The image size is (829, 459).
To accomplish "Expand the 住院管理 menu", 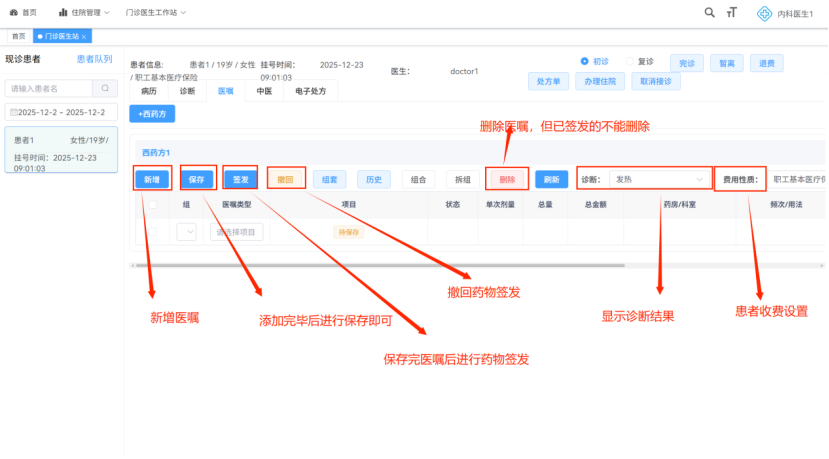I will (x=84, y=12).
